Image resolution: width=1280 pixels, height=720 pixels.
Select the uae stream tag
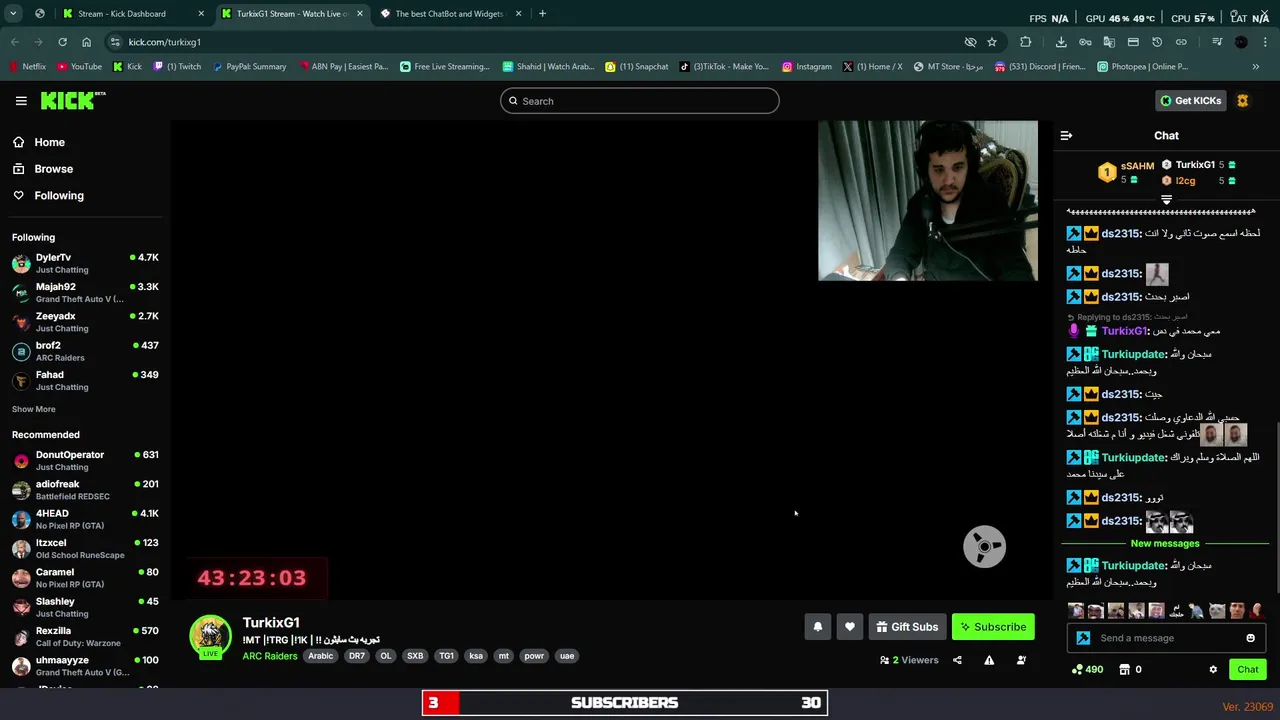coord(567,656)
